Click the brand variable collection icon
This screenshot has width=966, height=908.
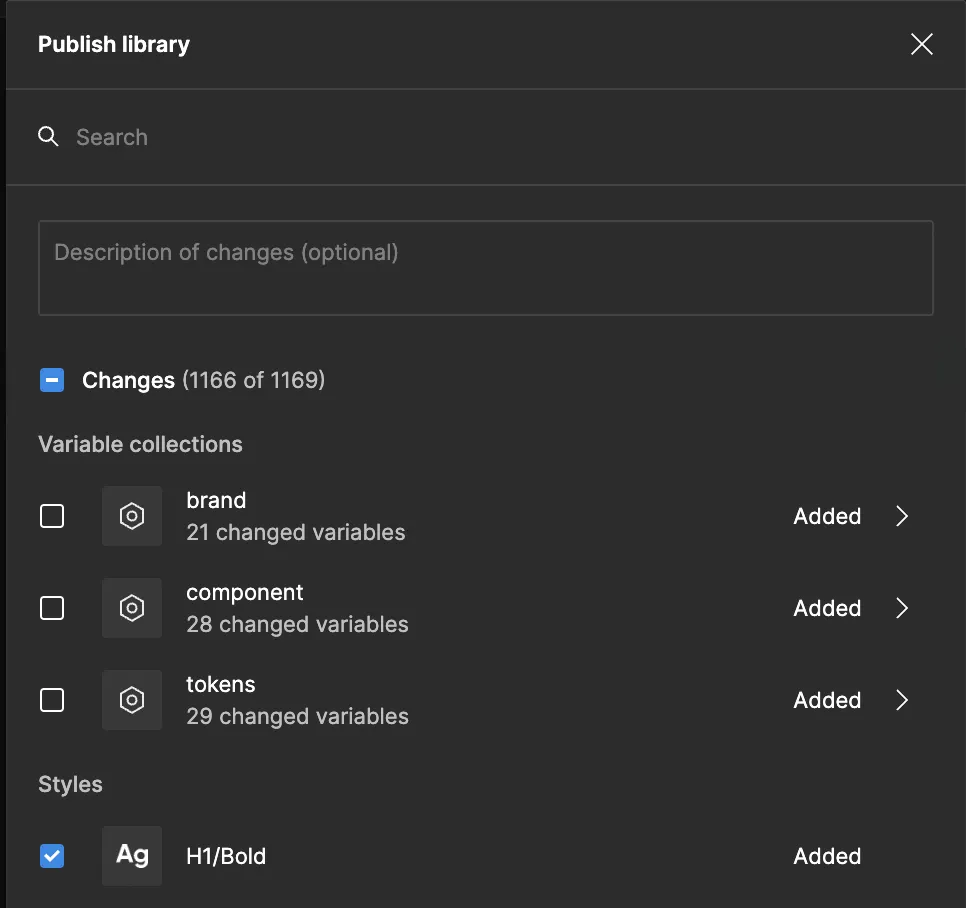tap(132, 516)
